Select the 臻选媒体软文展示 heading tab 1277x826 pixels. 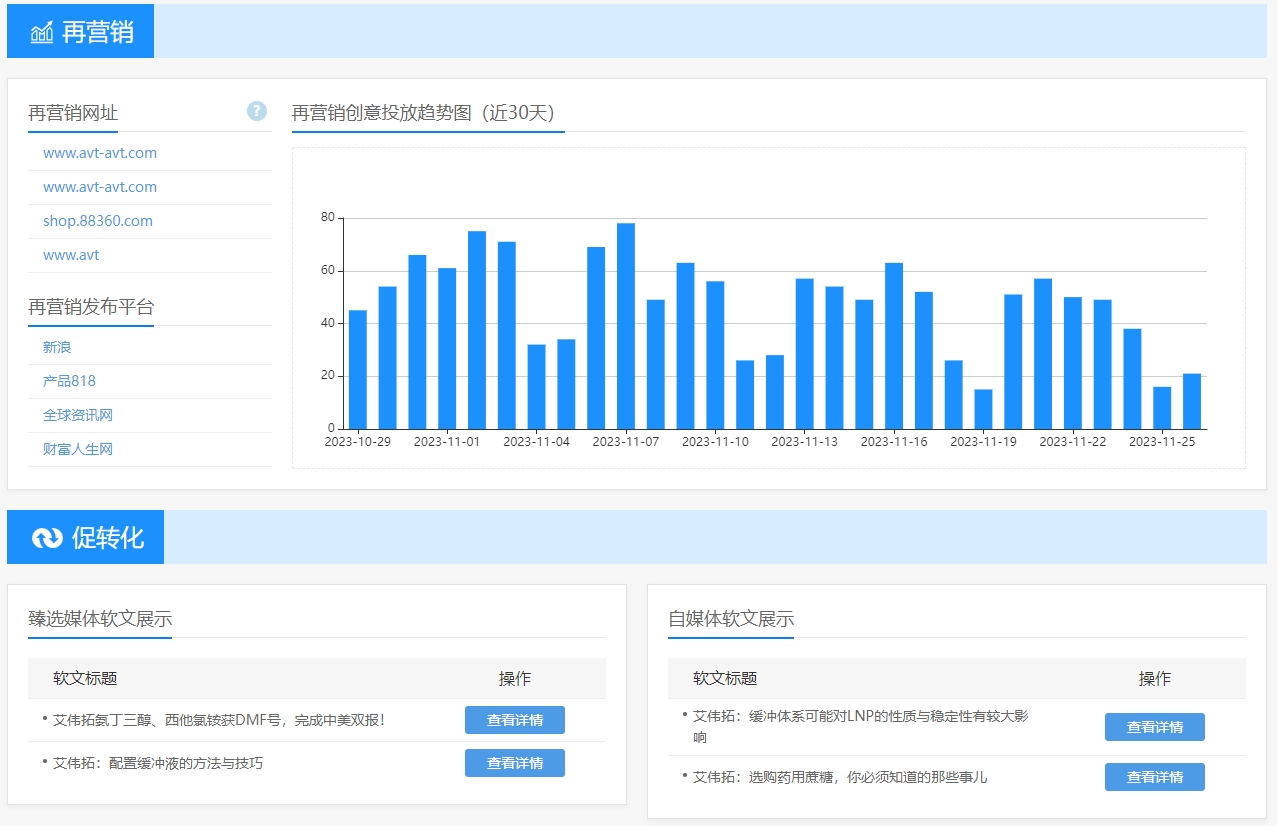tap(100, 619)
